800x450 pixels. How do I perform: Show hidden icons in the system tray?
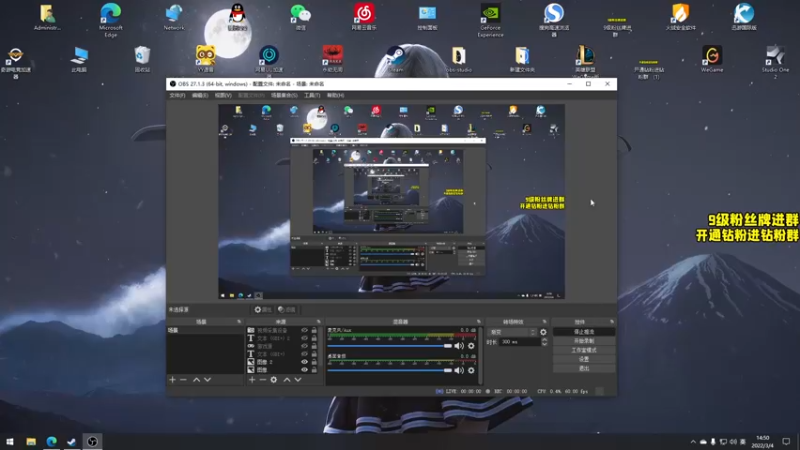693,441
